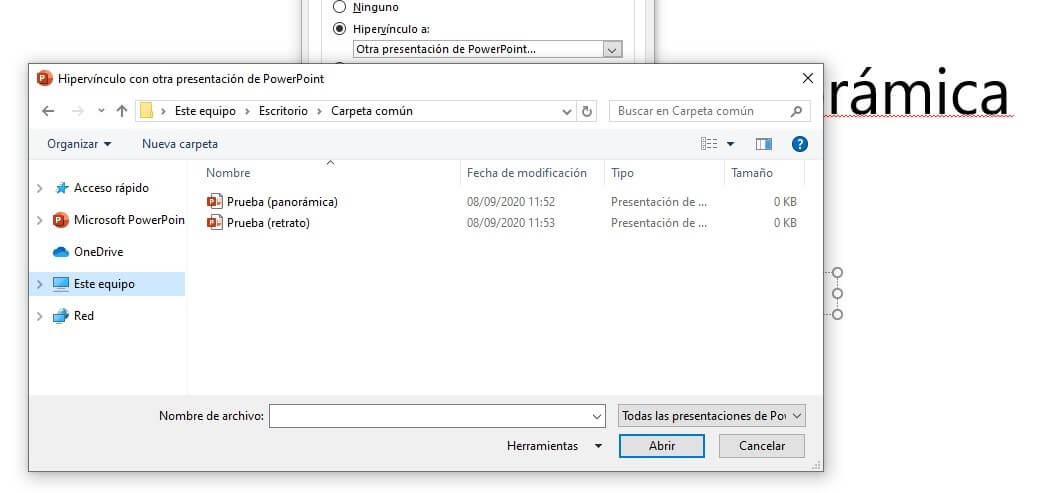Select 'Este equipo' in the address breadcrumb

point(205,111)
